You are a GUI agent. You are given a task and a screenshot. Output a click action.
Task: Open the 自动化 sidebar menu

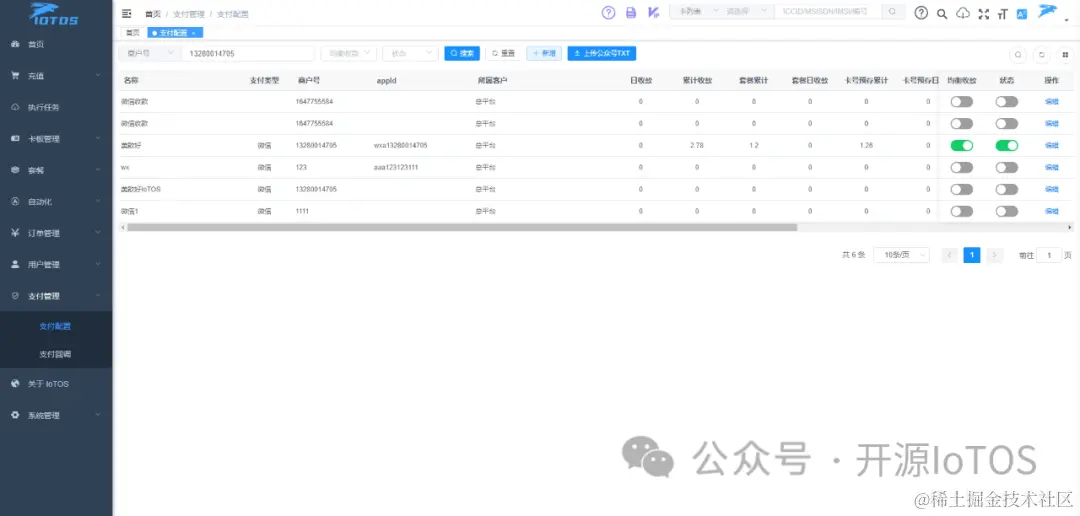[55, 202]
